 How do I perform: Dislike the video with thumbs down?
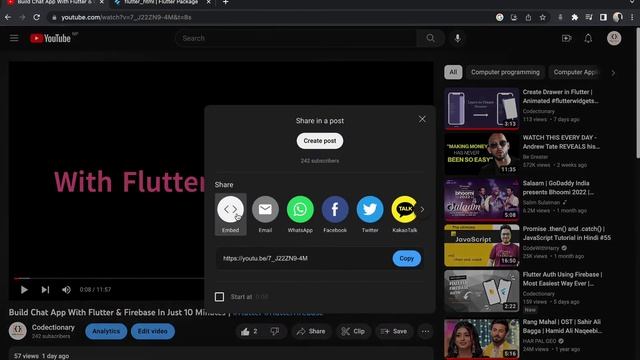[275, 331]
